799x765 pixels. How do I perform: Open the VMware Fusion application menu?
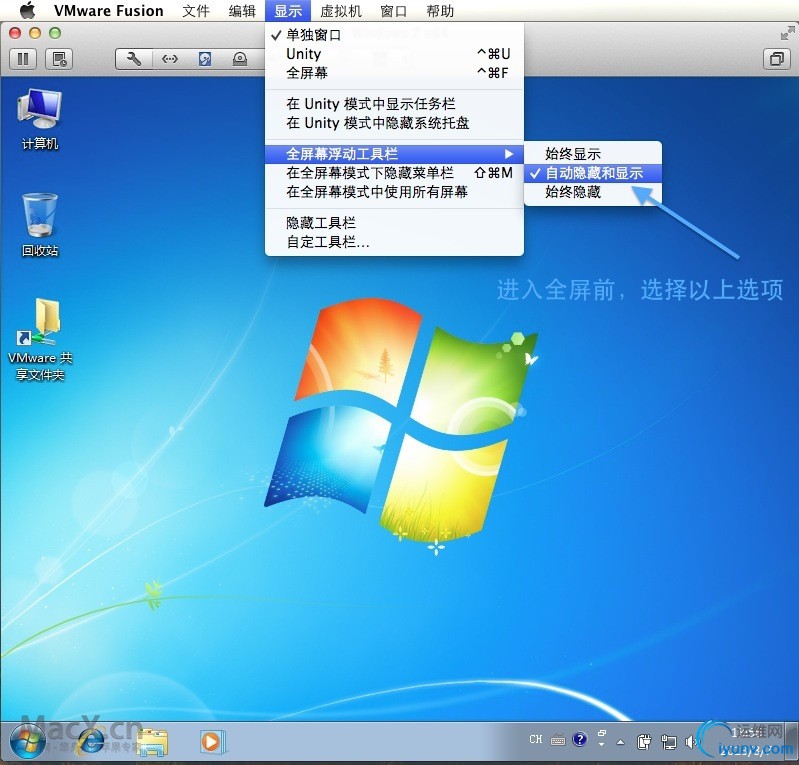(x=109, y=11)
